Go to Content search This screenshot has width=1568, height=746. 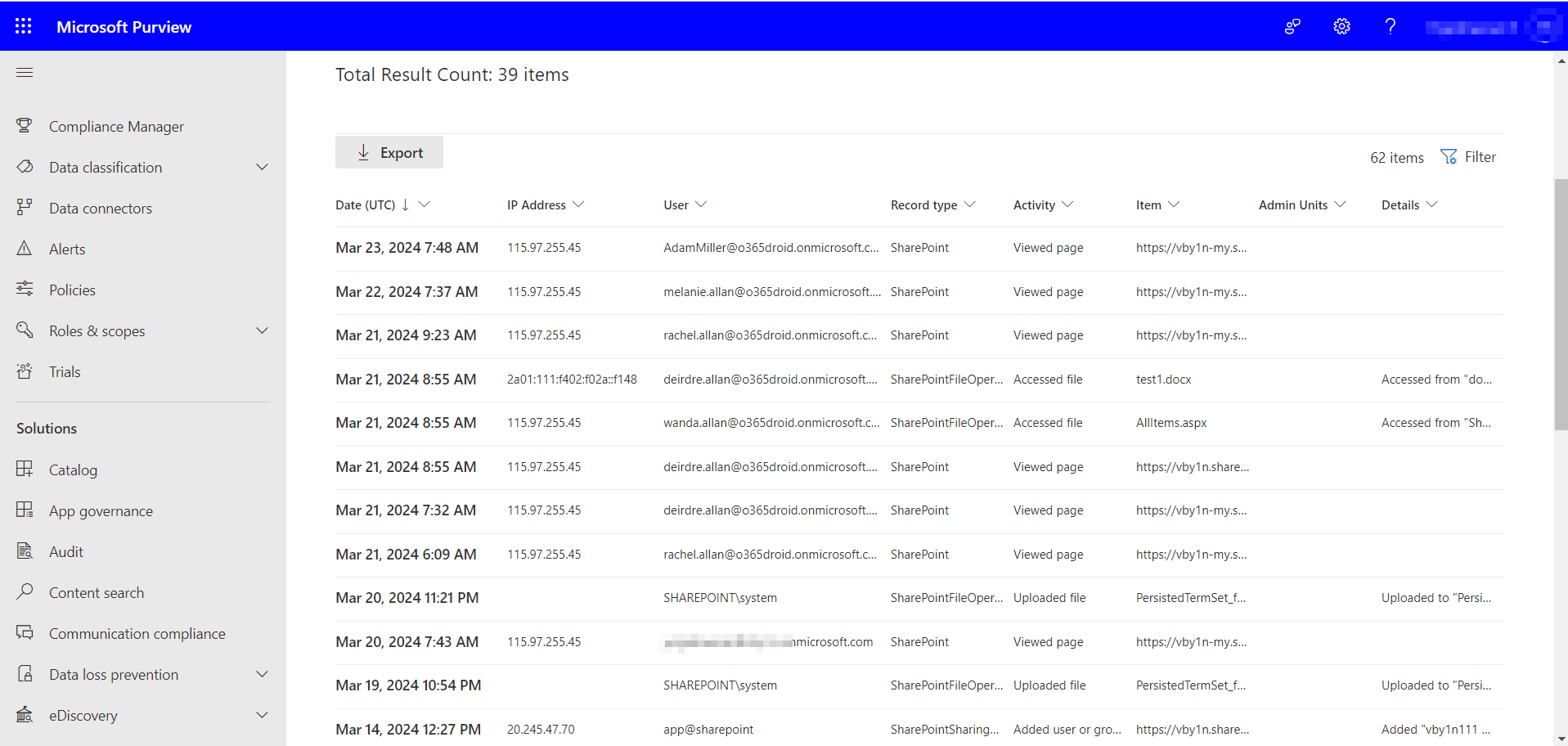click(96, 593)
